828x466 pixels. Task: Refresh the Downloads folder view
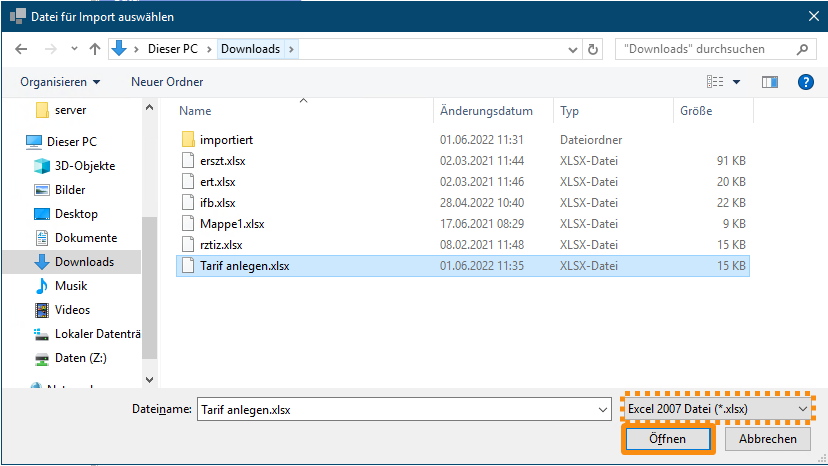pyautogui.click(x=593, y=49)
